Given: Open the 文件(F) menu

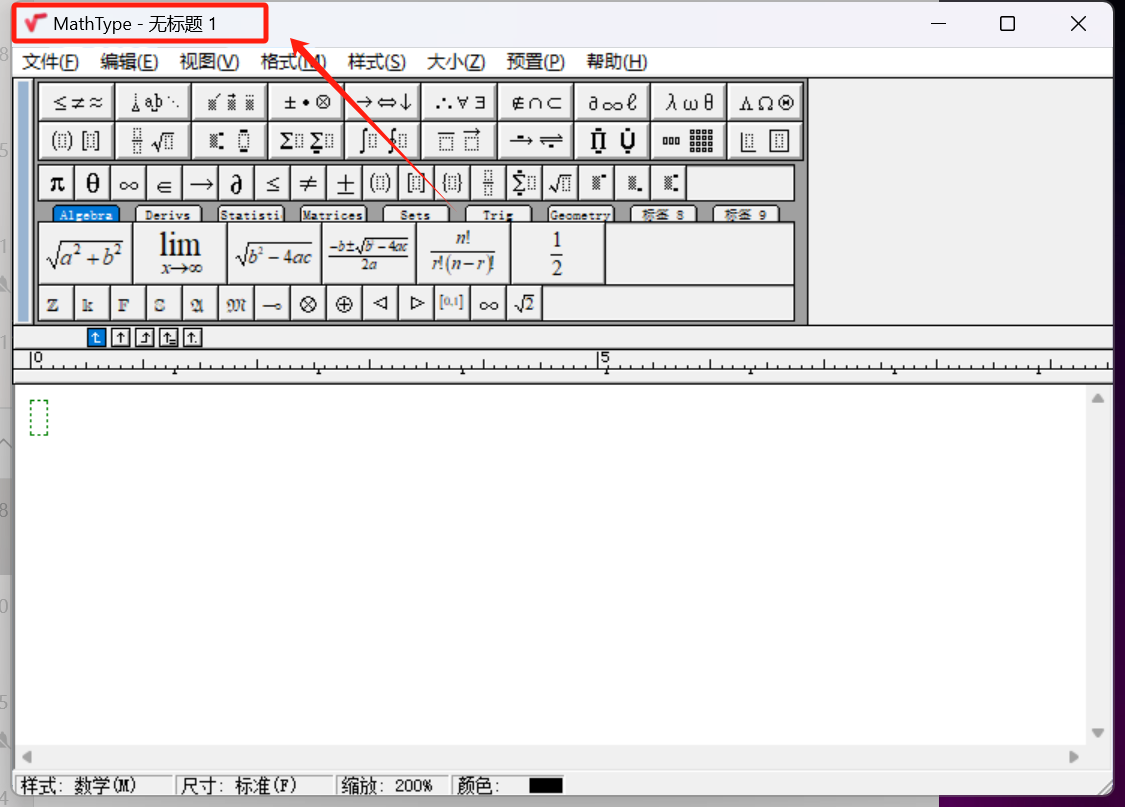Looking at the screenshot, I should pos(50,62).
